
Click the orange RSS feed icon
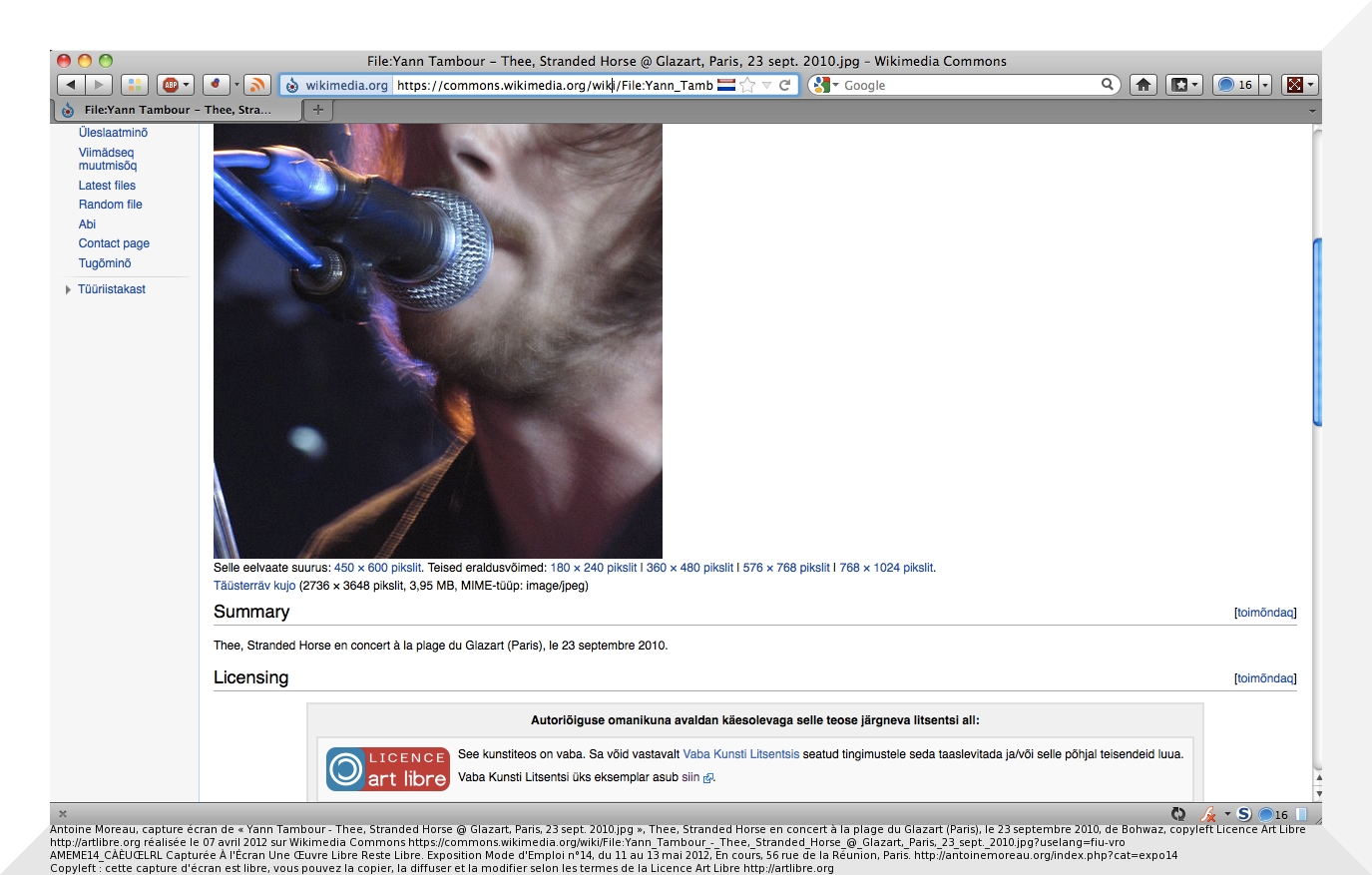[257, 85]
